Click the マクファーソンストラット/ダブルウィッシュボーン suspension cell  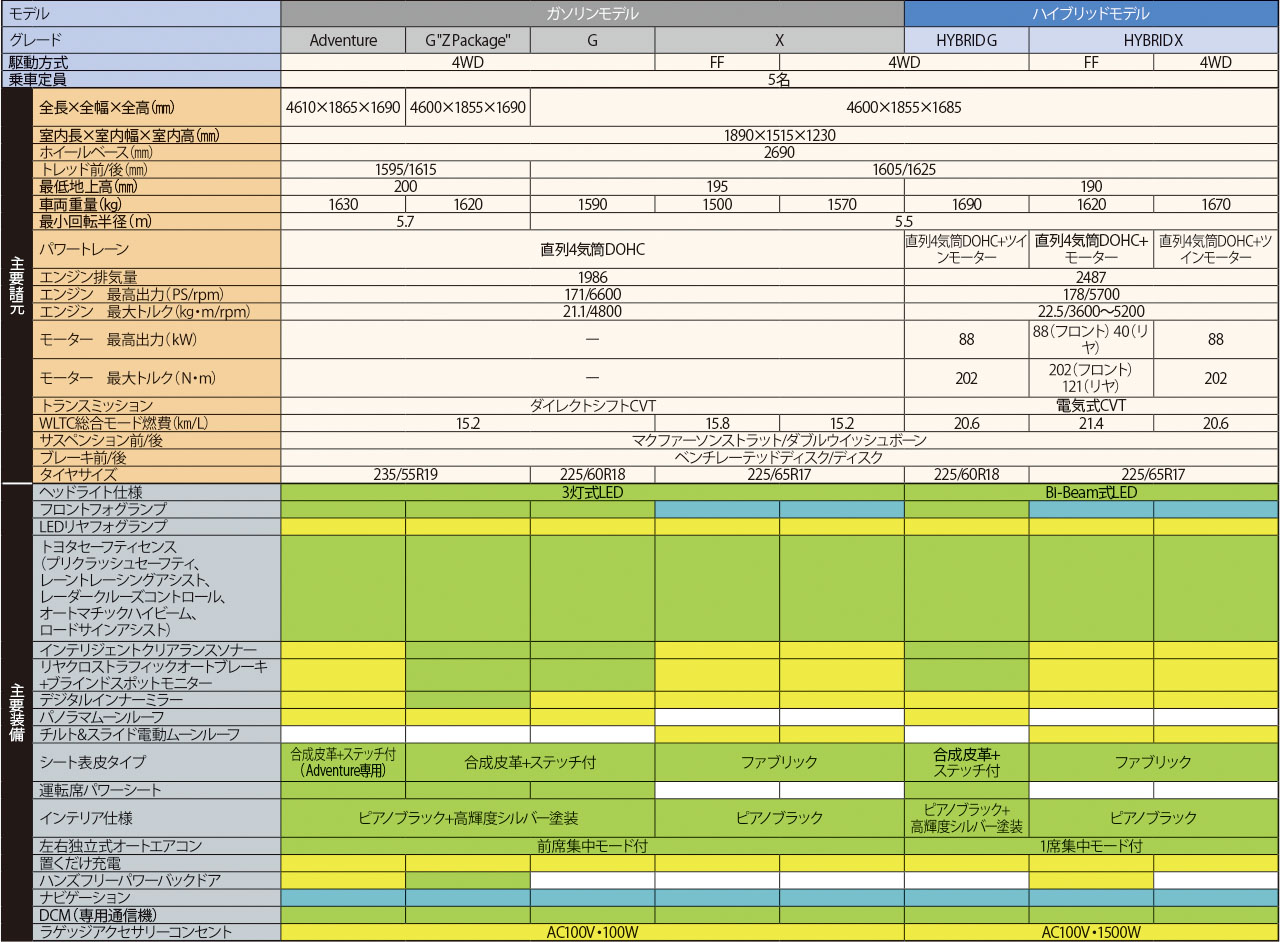pos(780,440)
